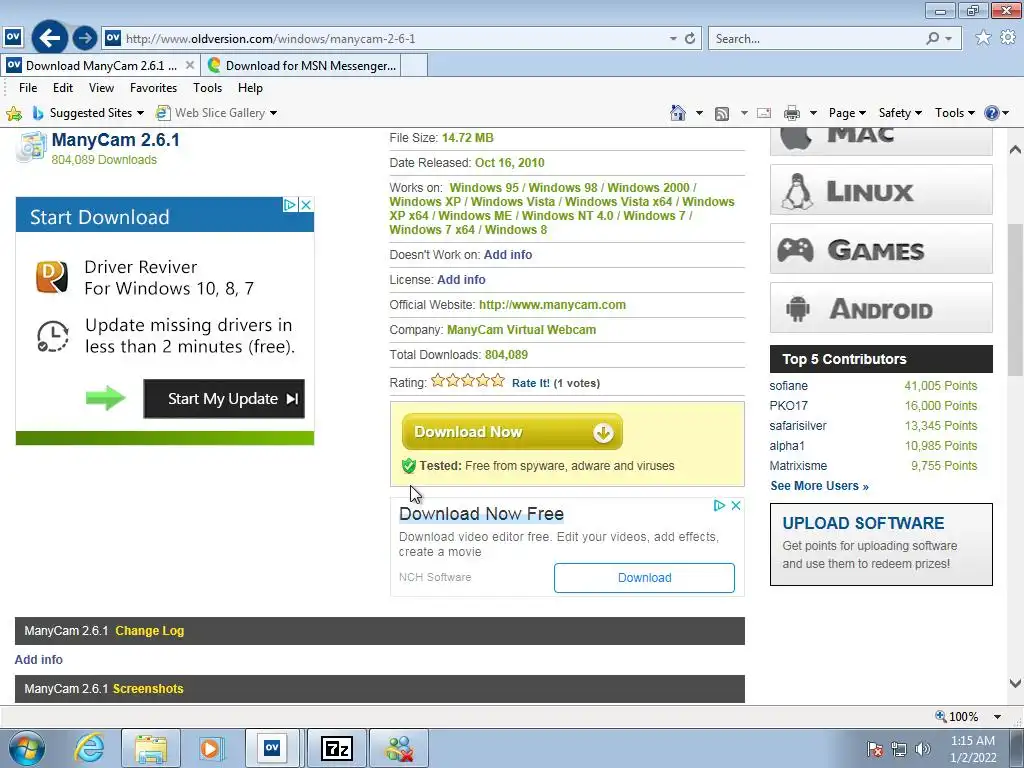1024x768 pixels.
Task: Click the search magnifier icon
Action: (x=933, y=39)
